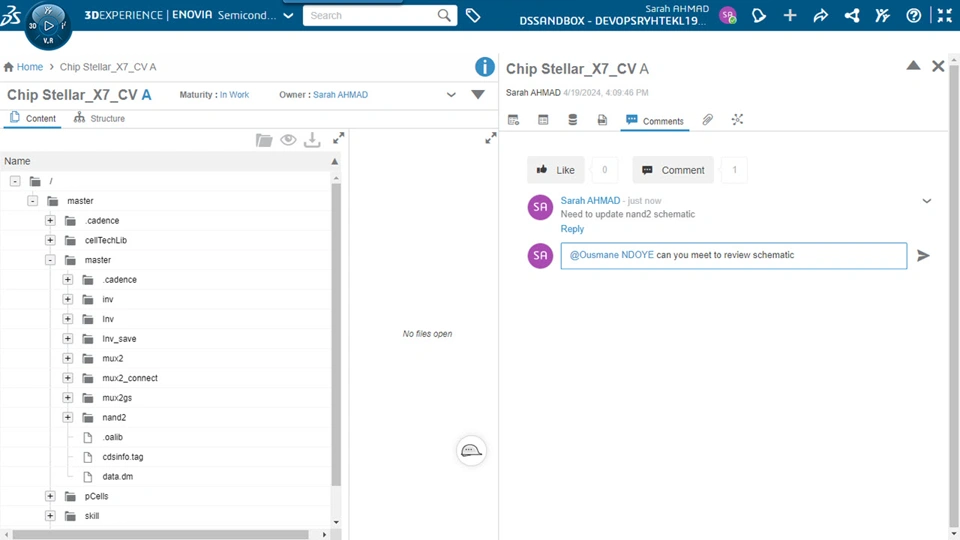Viewport: 960px width, 540px height.
Task: Expand the pCells folder
Action: click(x=50, y=496)
